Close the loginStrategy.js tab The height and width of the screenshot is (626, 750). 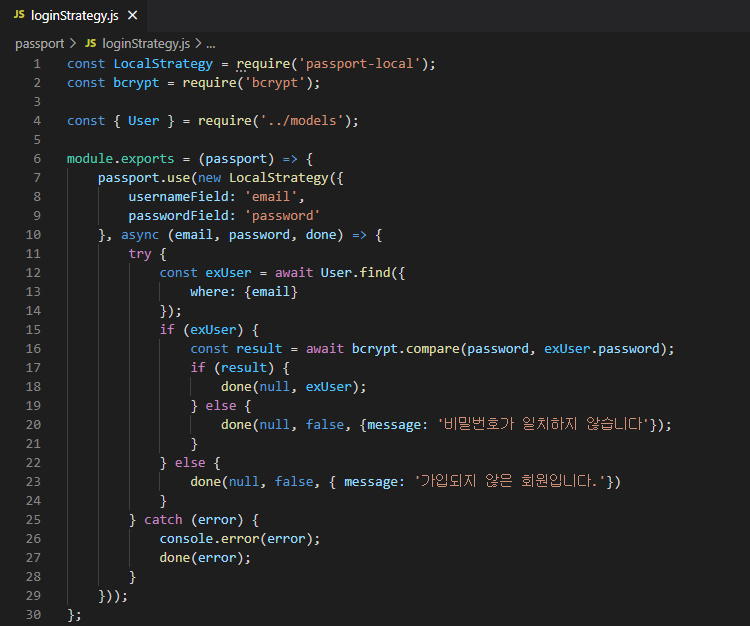132,16
